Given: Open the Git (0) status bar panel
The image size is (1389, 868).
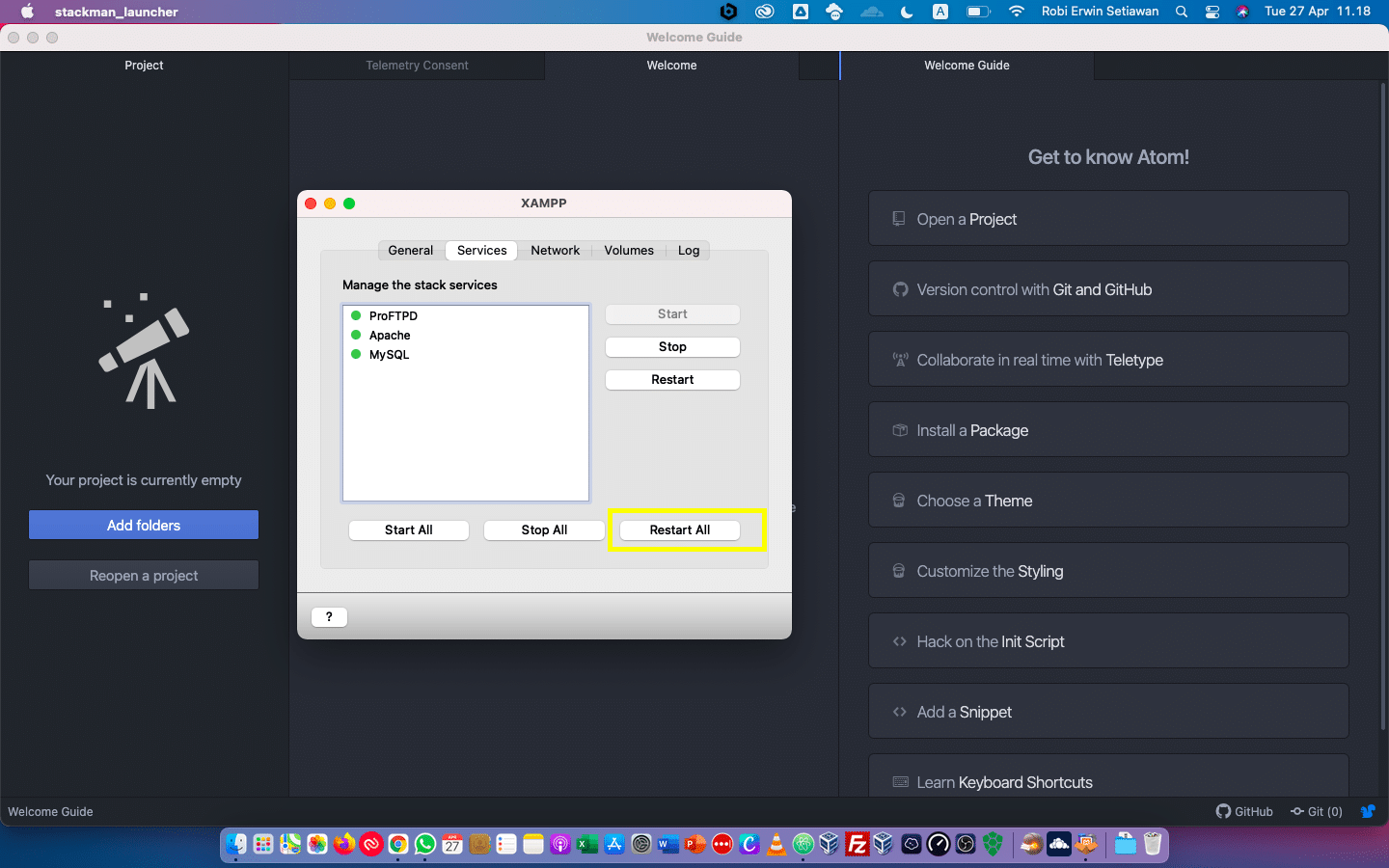Looking at the screenshot, I should pos(1317,812).
